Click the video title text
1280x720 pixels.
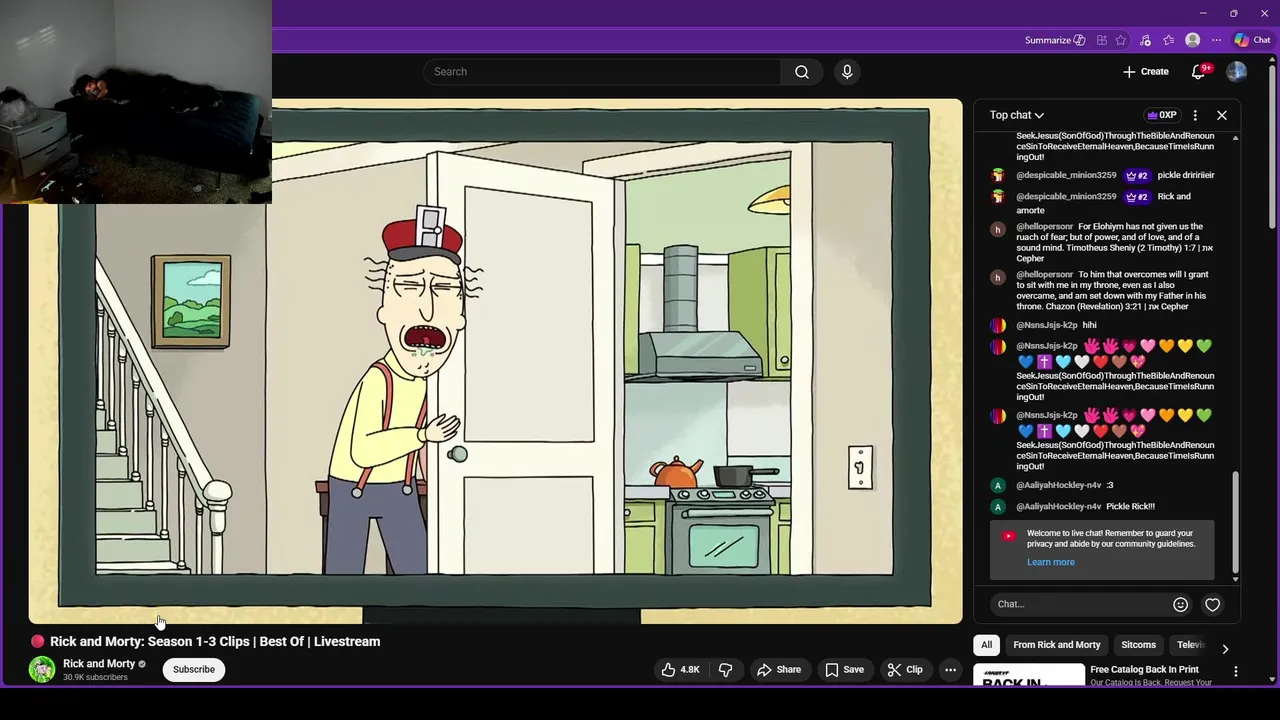(215, 642)
